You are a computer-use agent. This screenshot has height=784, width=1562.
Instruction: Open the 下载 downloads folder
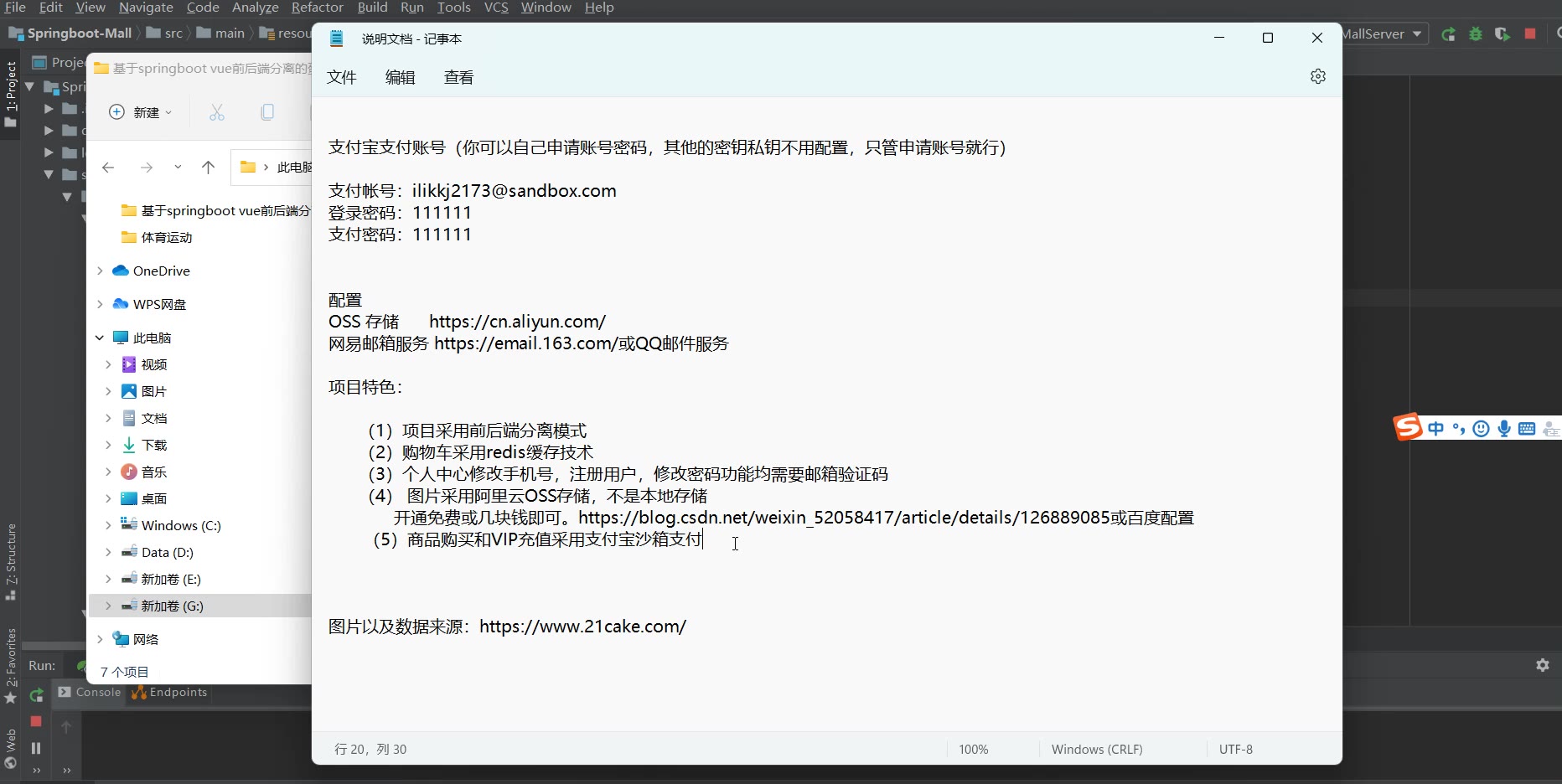pos(154,445)
